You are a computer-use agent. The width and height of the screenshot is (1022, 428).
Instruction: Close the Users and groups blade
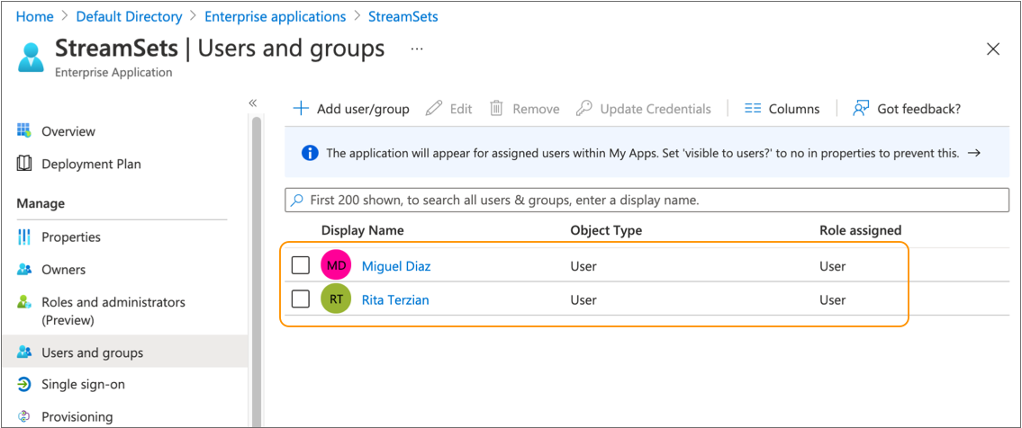point(993,49)
